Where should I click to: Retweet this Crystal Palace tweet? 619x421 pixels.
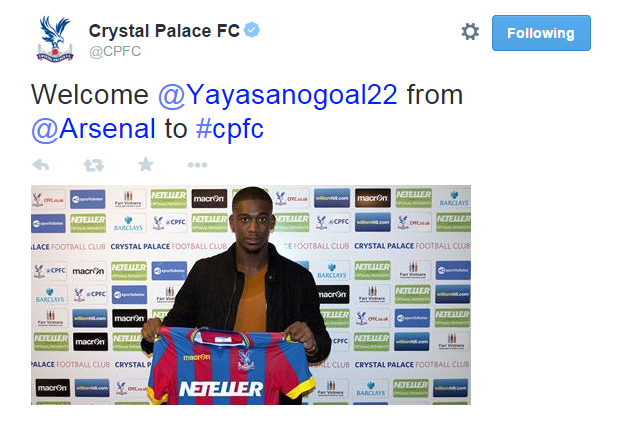coord(93,165)
